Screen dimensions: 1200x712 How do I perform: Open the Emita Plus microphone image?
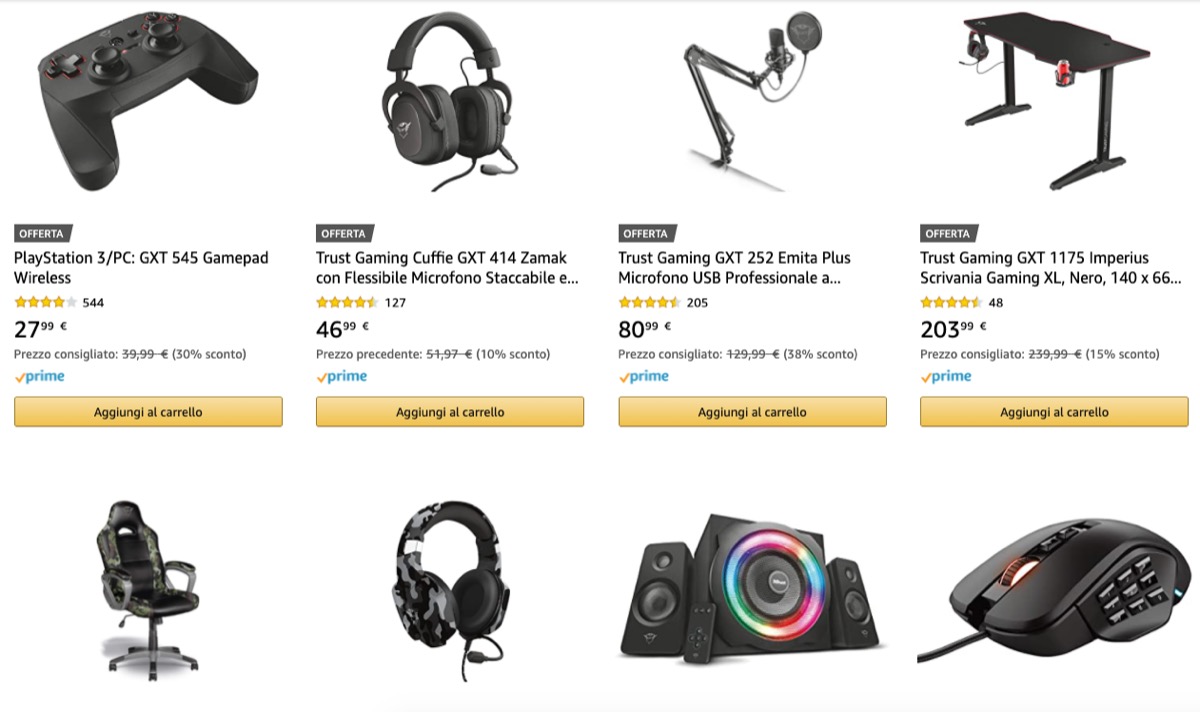pos(751,100)
